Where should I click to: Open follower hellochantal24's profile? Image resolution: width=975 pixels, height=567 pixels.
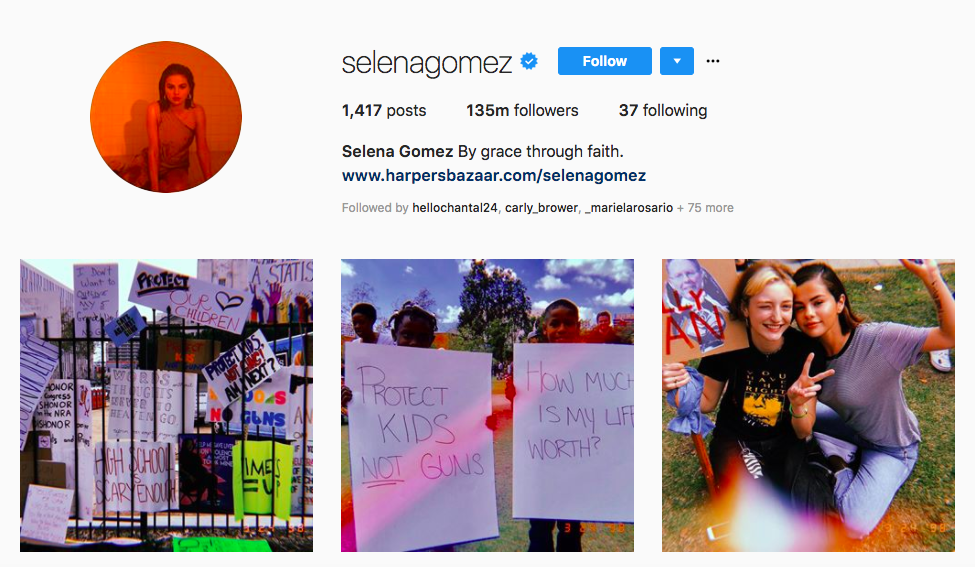[x=455, y=208]
